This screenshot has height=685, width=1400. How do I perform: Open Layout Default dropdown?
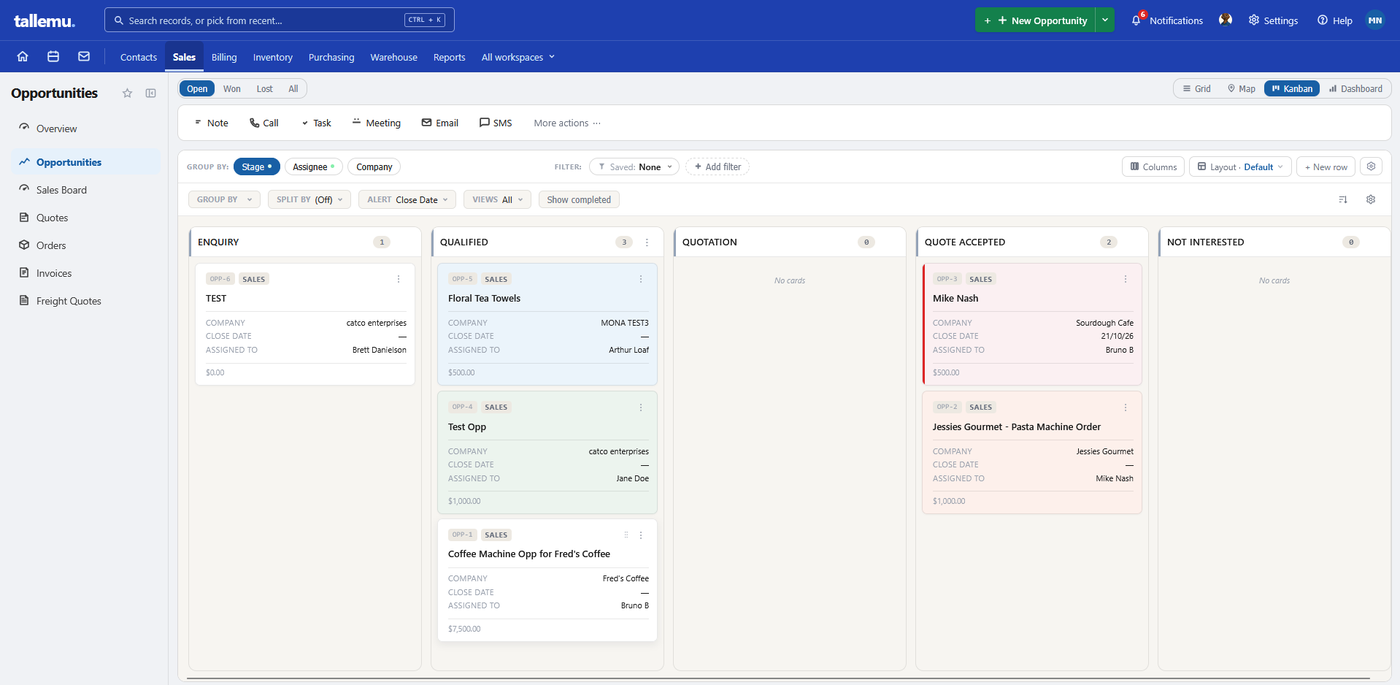(1240, 167)
